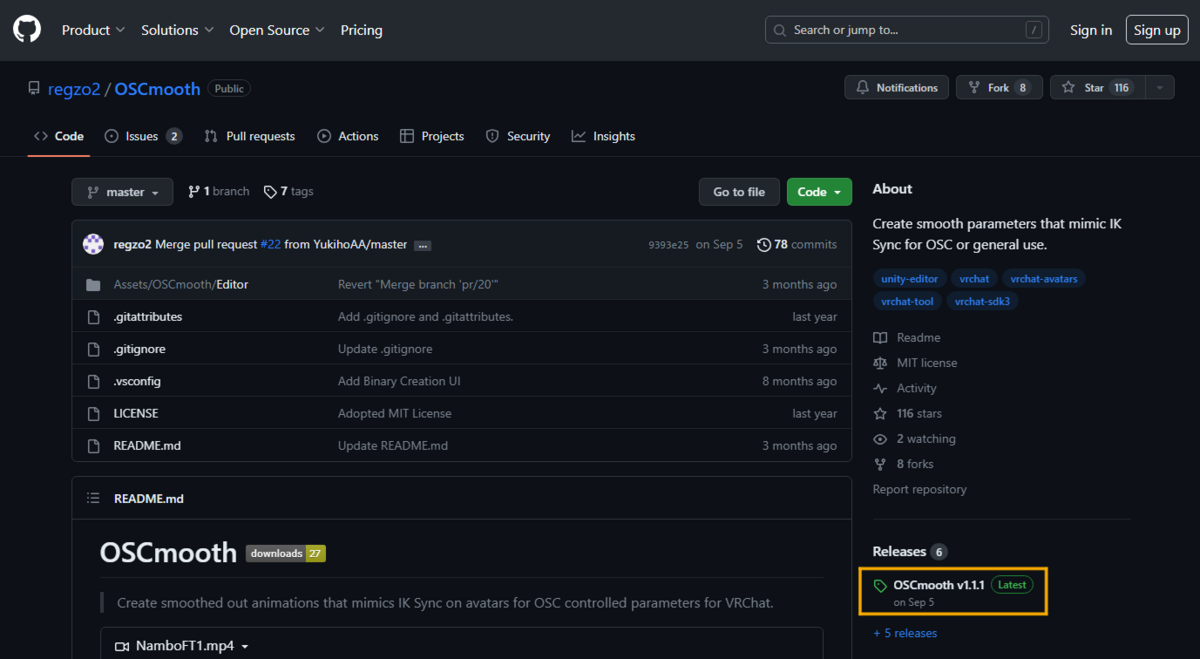The image size is (1200, 659).
Task: Open the master branch selector dropdown
Action: (122, 192)
